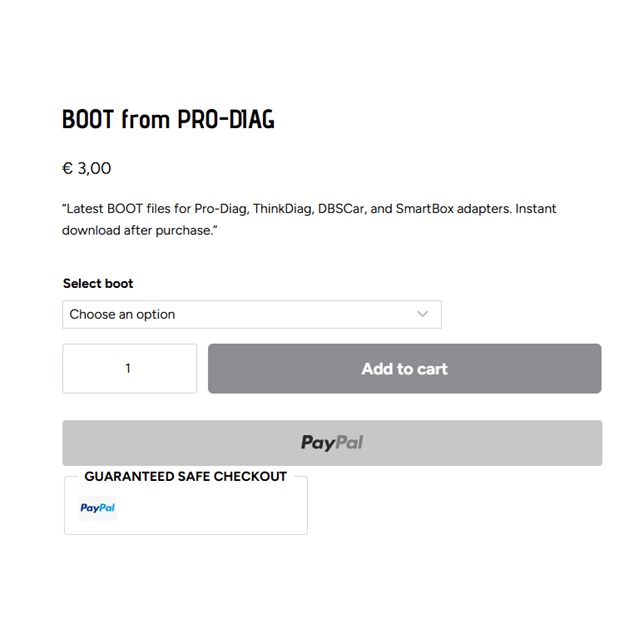Click the PayPal logo under safe checkout
This screenshot has height=624, width=624.
pyautogui.click(x=98, y=508)
